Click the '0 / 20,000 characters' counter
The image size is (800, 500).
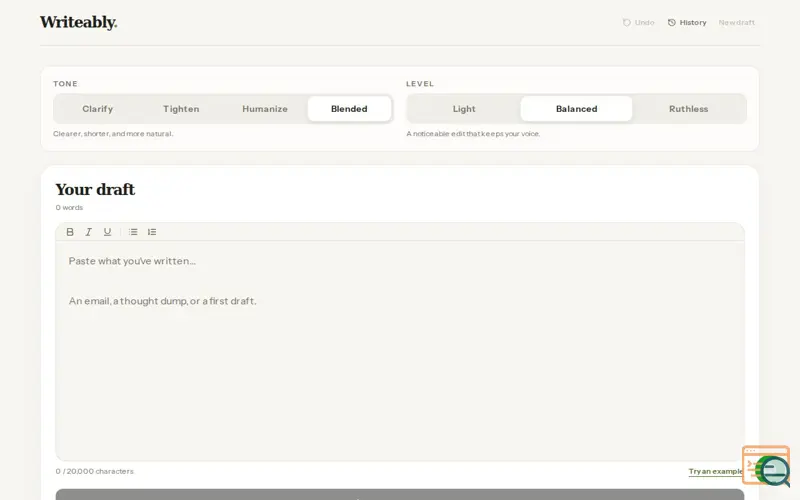[x=94, y=471]
